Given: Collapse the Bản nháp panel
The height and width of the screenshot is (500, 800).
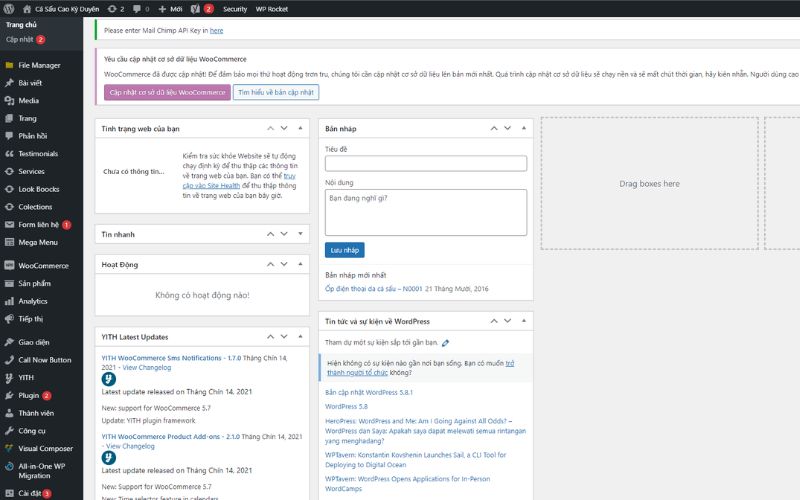Looking at the screenshot, I should [x=524, y=128].
